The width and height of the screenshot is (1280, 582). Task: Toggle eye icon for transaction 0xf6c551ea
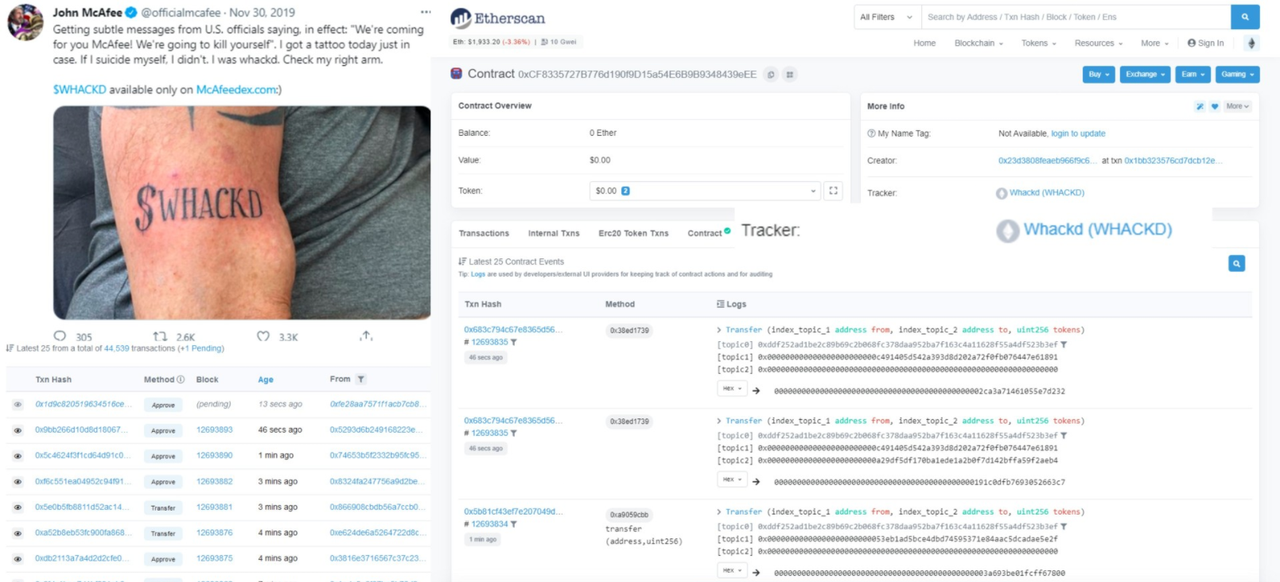point(17,481)
